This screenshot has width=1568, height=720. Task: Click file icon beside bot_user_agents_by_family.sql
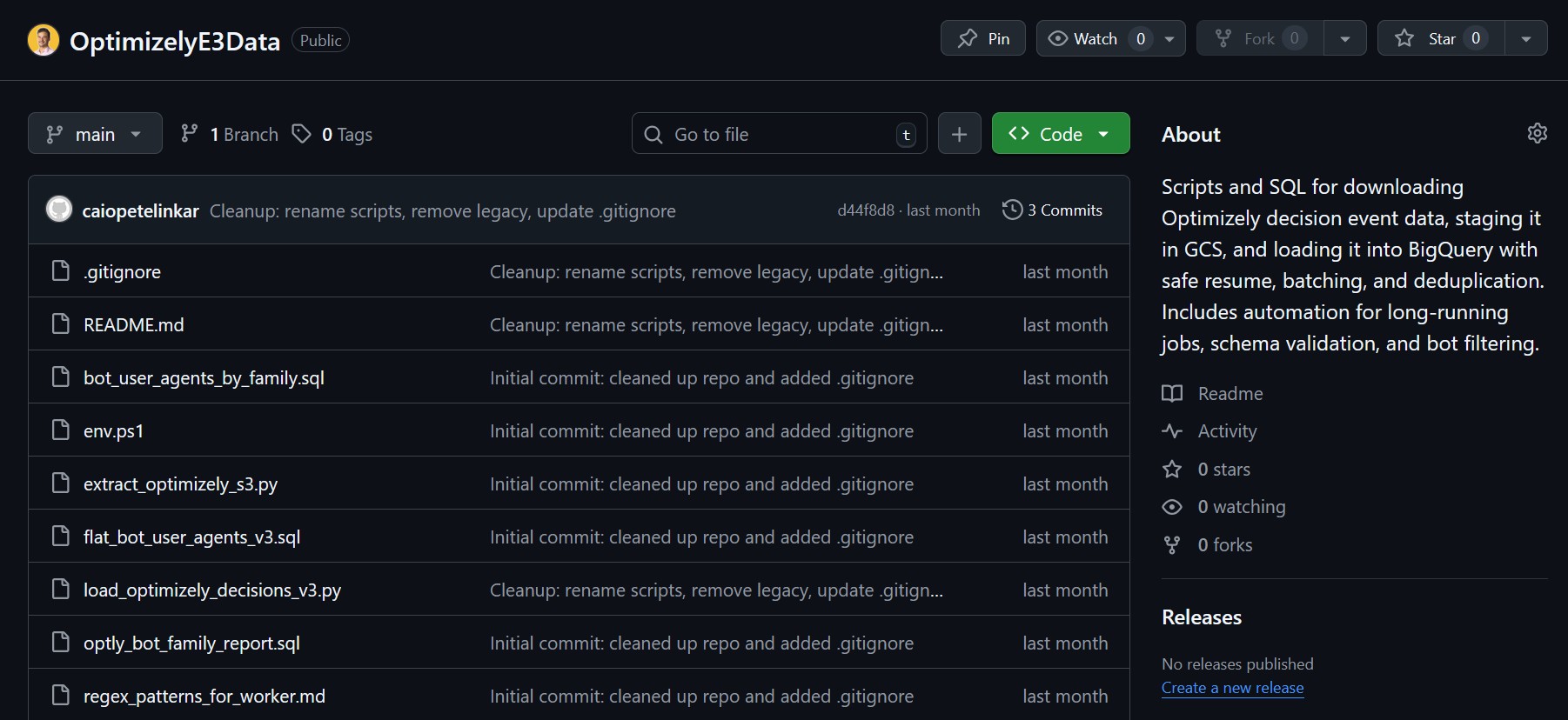(x=60, y=377)
